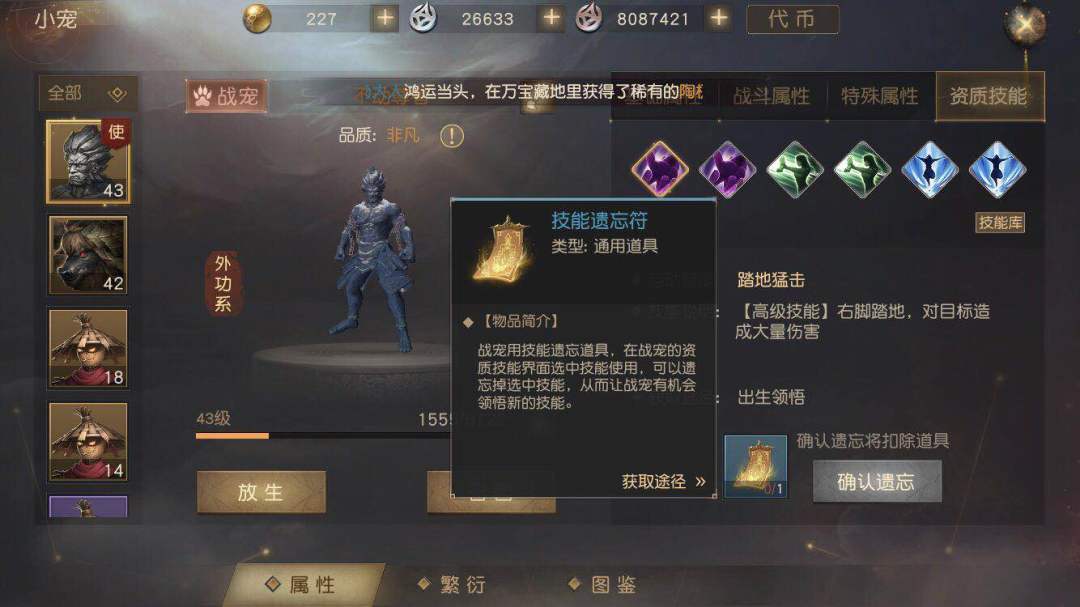
Task: Select the second green skill icon
Action: [x=862, y=169]
